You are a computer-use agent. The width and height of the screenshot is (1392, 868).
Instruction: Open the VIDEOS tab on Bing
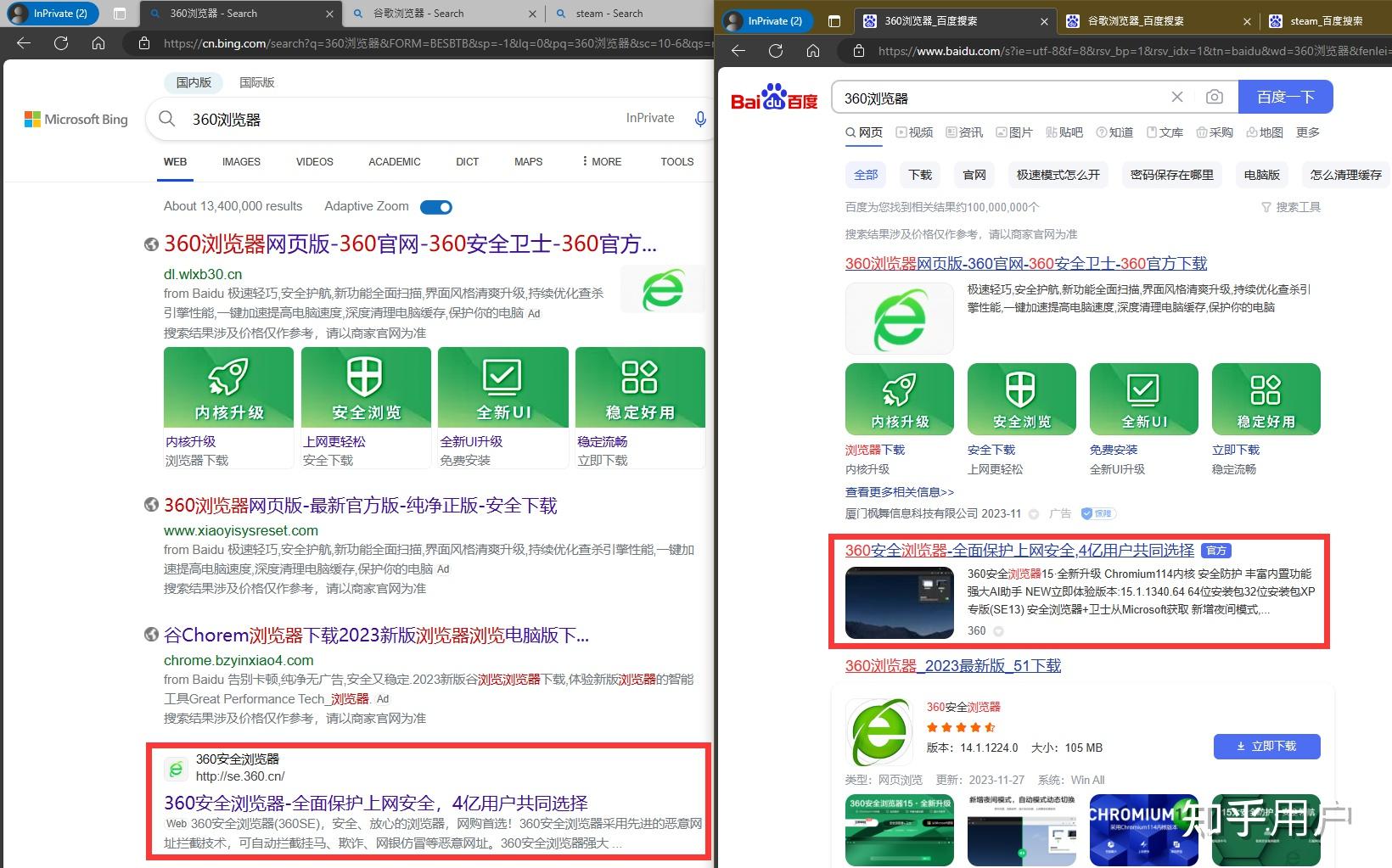click(315, 161)
